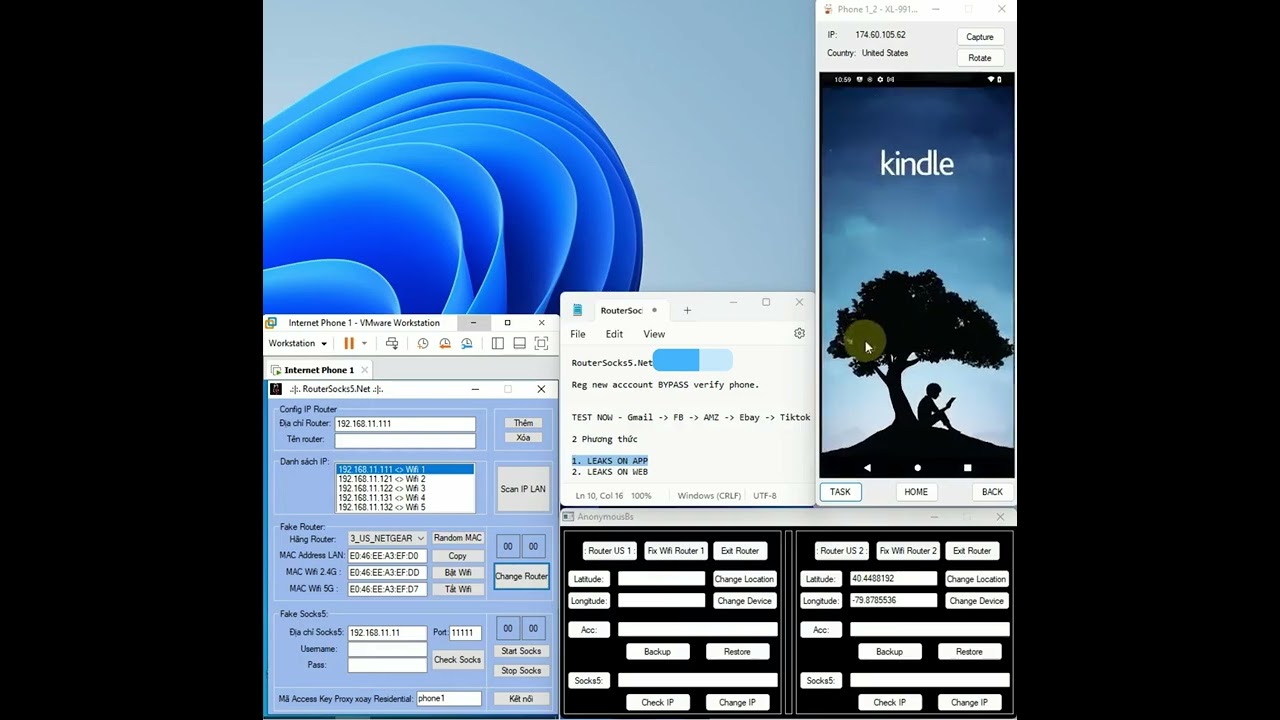The image size is (1280, 720).
Task: Open the Notepad File menu
Action: pos(578,334)
